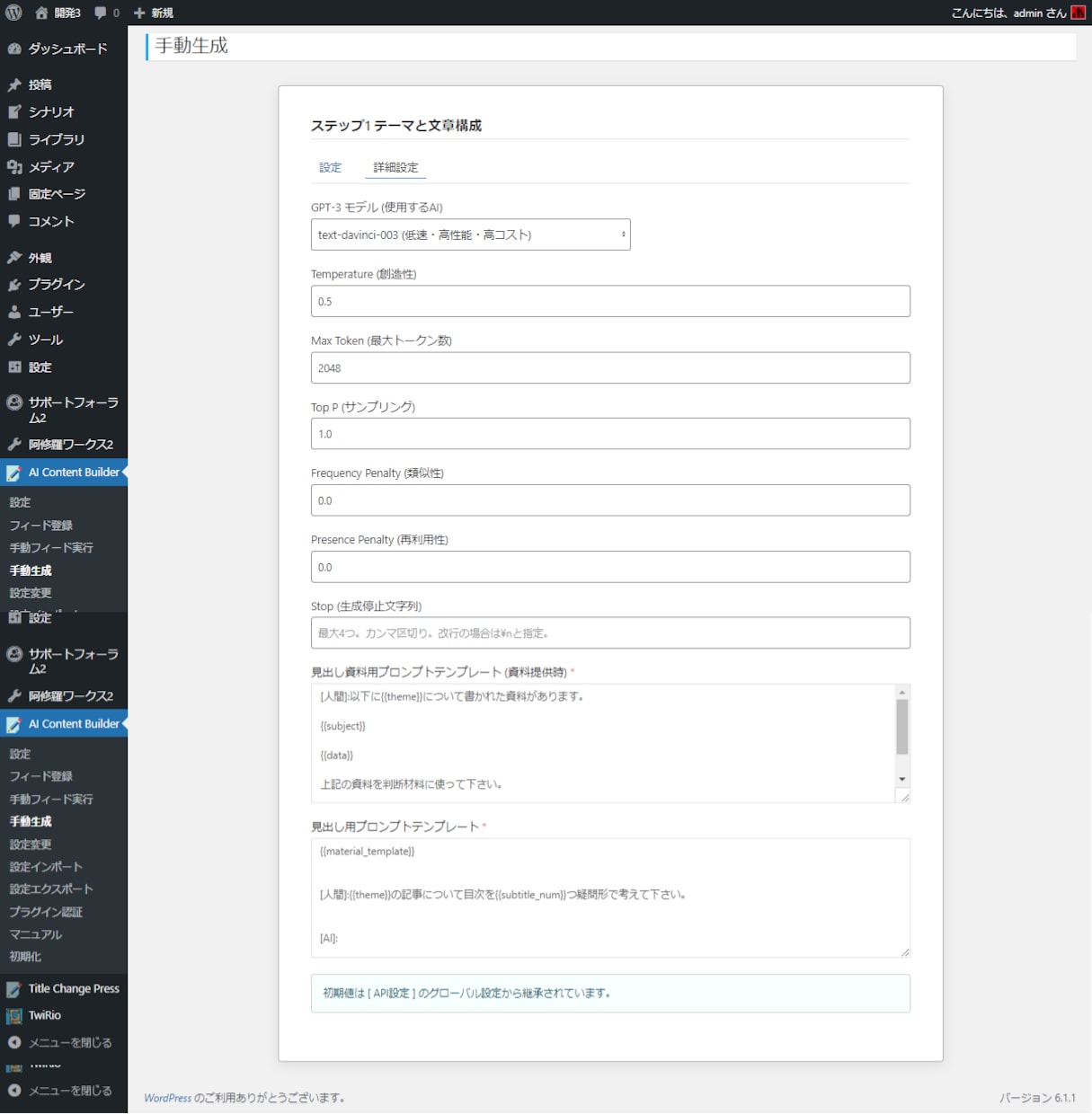Open the comments bubble in the admin bar

[x=101, y=13]
